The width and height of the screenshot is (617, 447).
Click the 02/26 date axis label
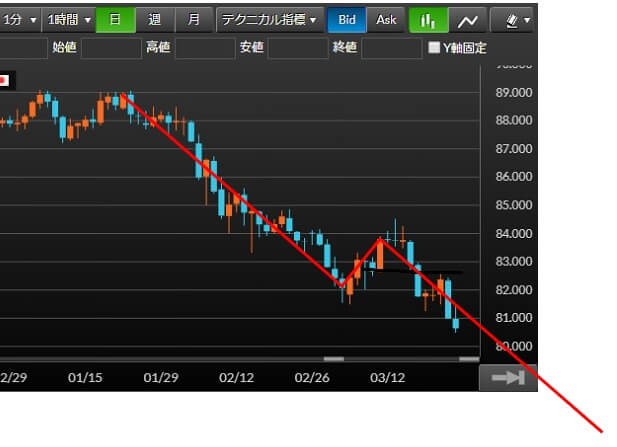(x=312, y=378)
